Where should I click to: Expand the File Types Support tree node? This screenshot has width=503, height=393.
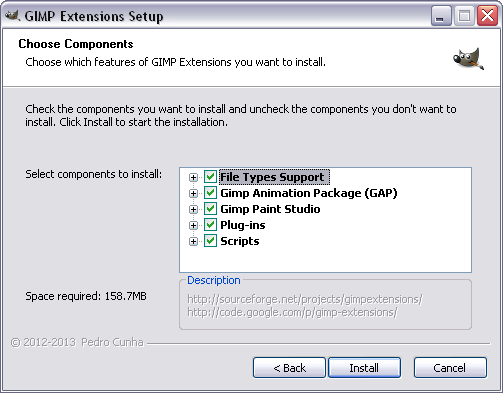point(193,177)
